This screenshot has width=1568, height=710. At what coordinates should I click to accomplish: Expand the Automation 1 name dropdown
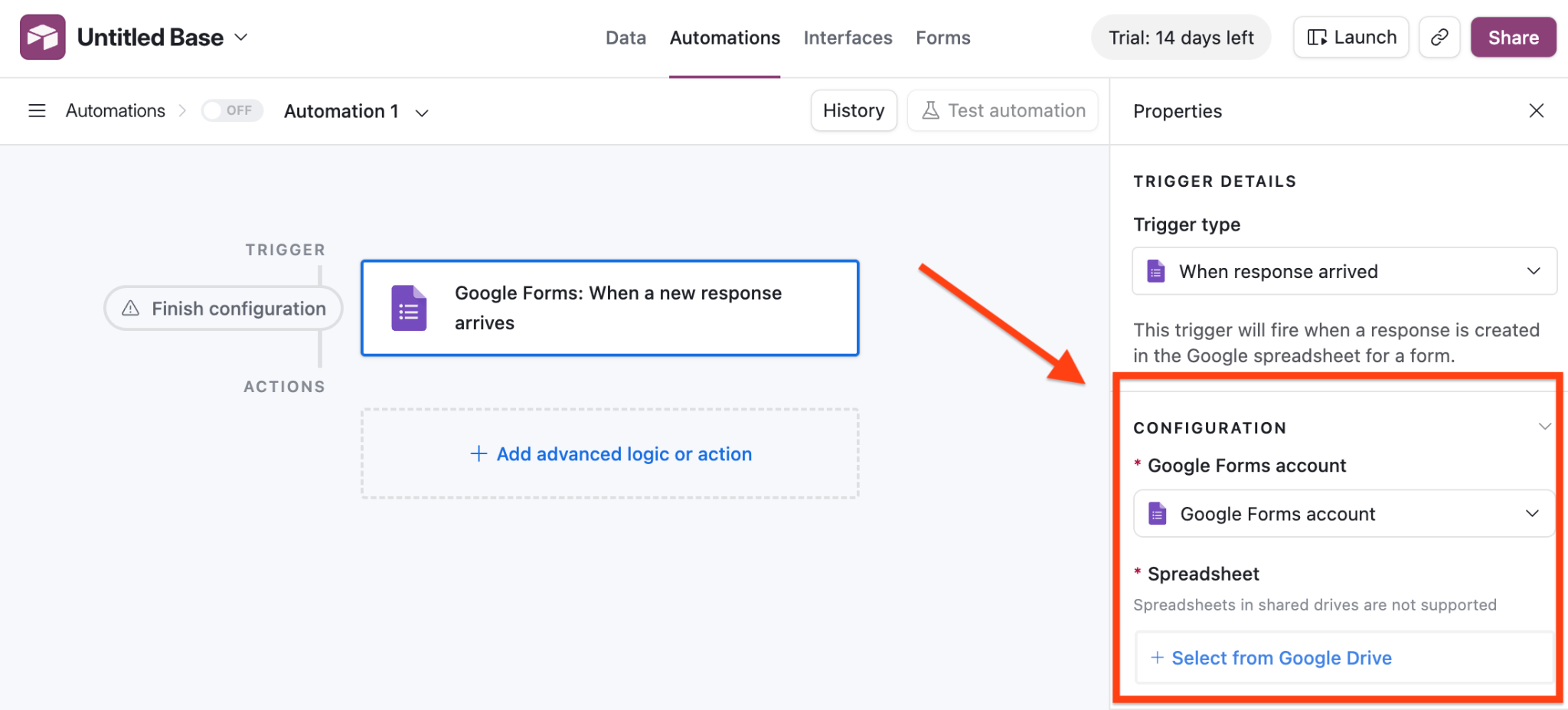coord(422,113)
